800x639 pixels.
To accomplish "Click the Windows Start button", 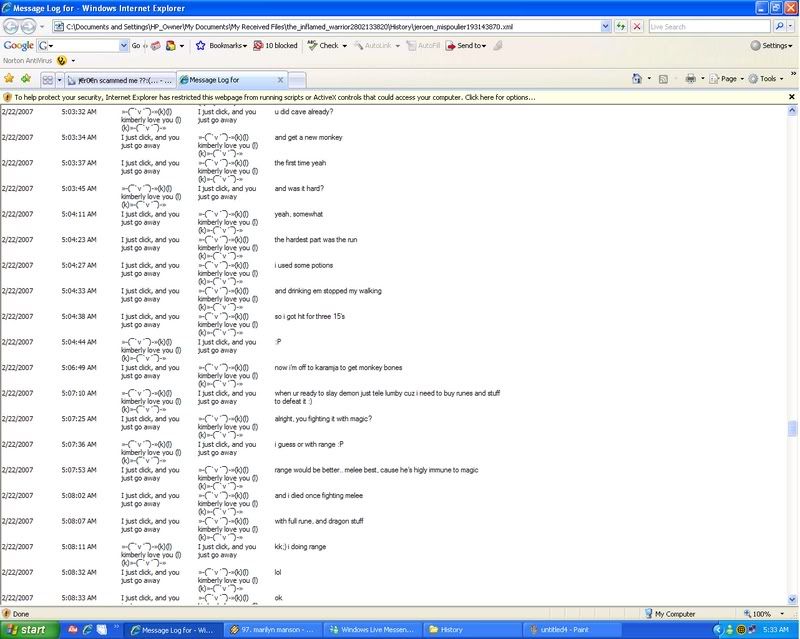I will pos(31,630).
